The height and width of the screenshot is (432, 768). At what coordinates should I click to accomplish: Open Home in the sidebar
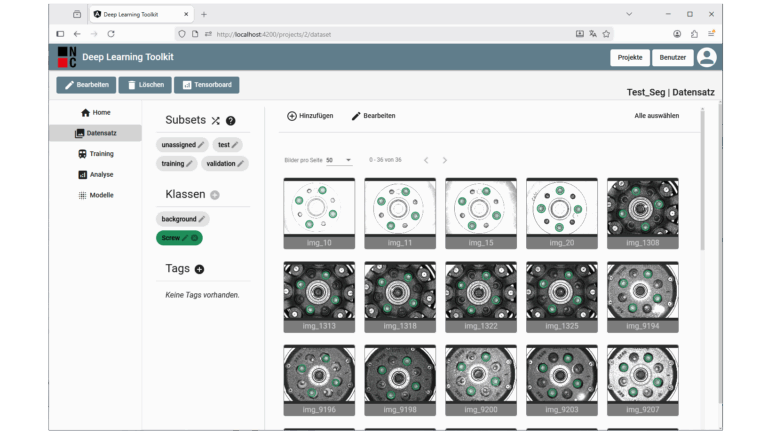click(x=96, y=113)
